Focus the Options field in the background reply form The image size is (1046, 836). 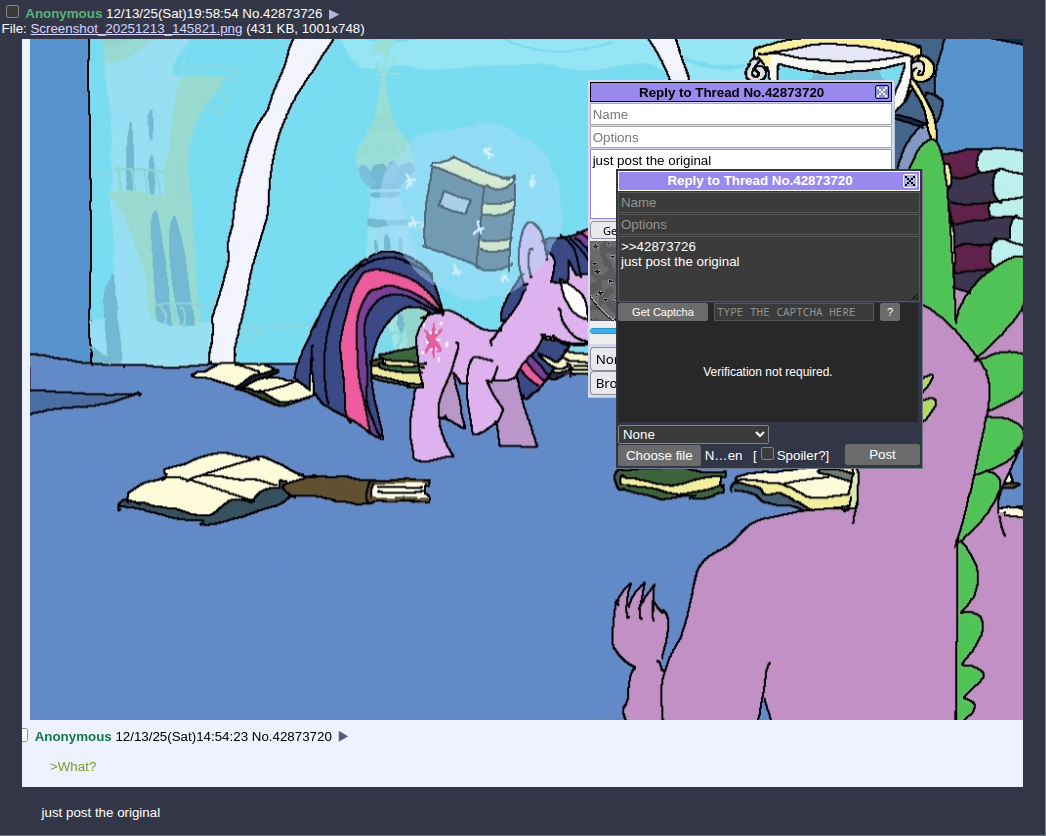740,137
